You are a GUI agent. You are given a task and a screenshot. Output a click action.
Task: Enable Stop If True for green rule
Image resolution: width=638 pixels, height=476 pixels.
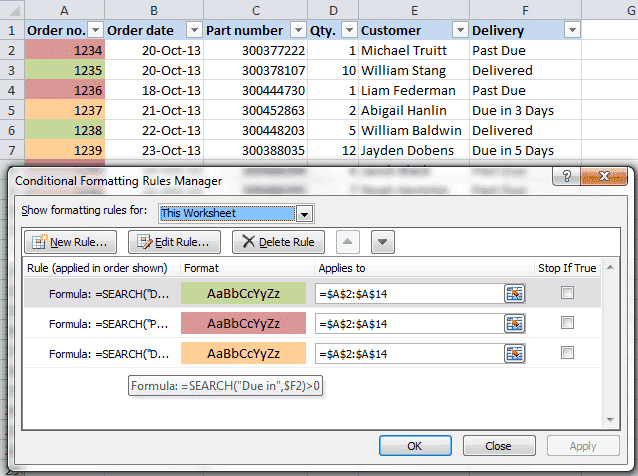(568, 293)
